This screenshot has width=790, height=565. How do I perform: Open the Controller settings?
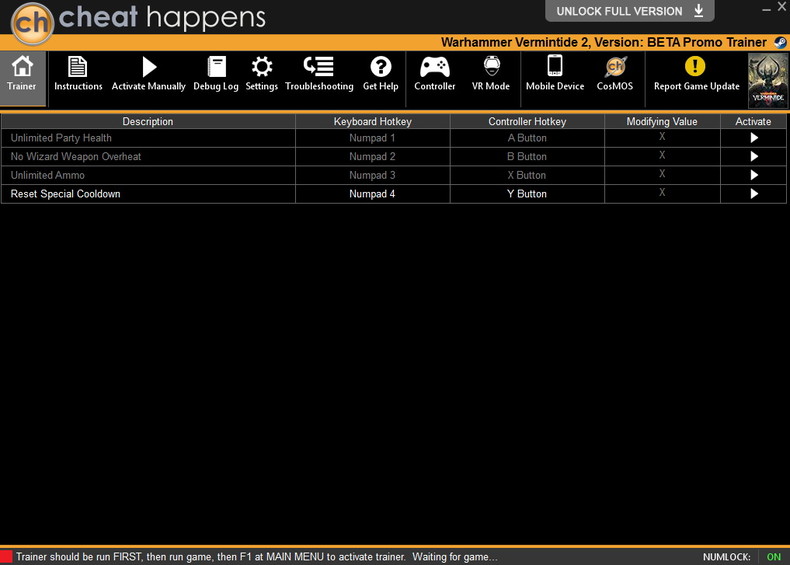(x=434, y=74)
